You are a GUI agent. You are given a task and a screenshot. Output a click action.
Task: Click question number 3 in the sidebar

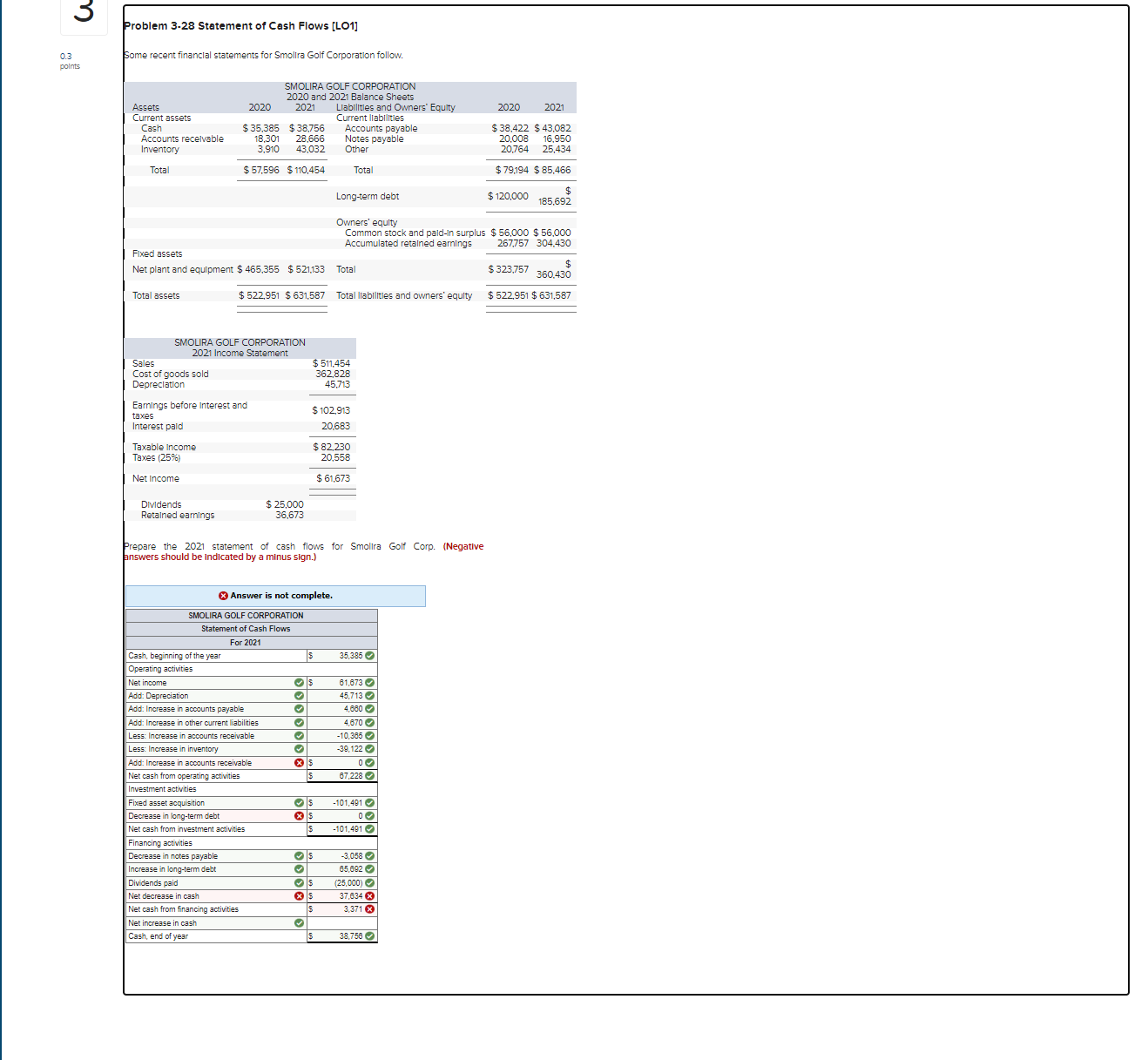pos(84,10)
